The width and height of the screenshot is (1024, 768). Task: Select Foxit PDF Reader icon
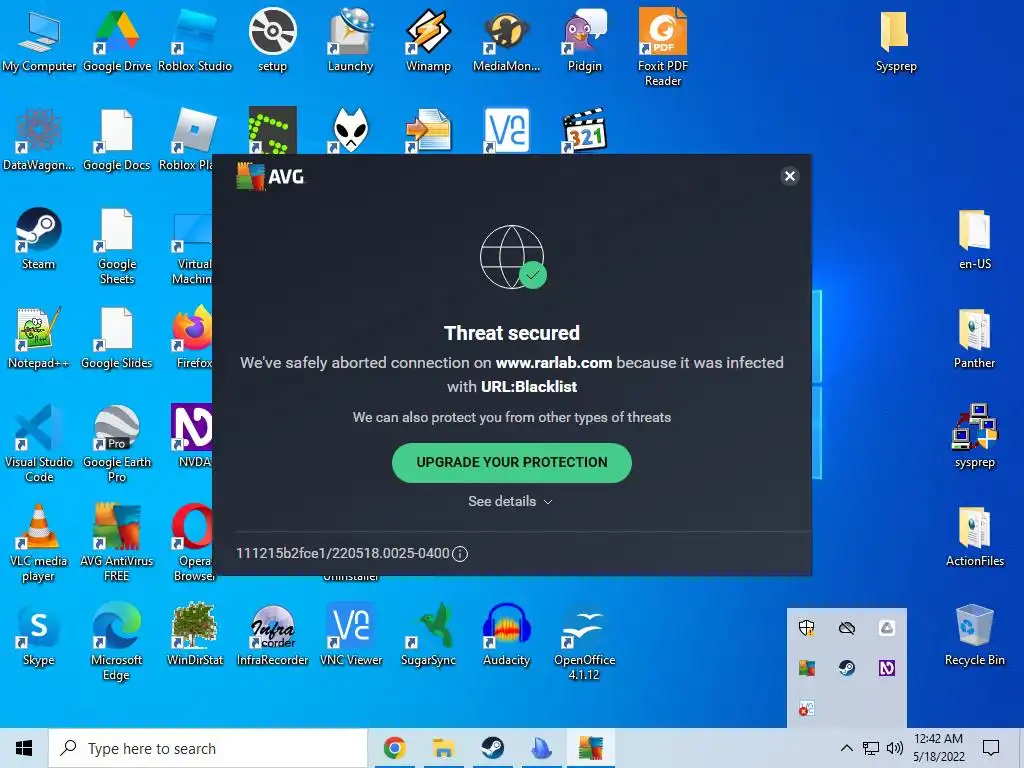[x=663, y=48]
